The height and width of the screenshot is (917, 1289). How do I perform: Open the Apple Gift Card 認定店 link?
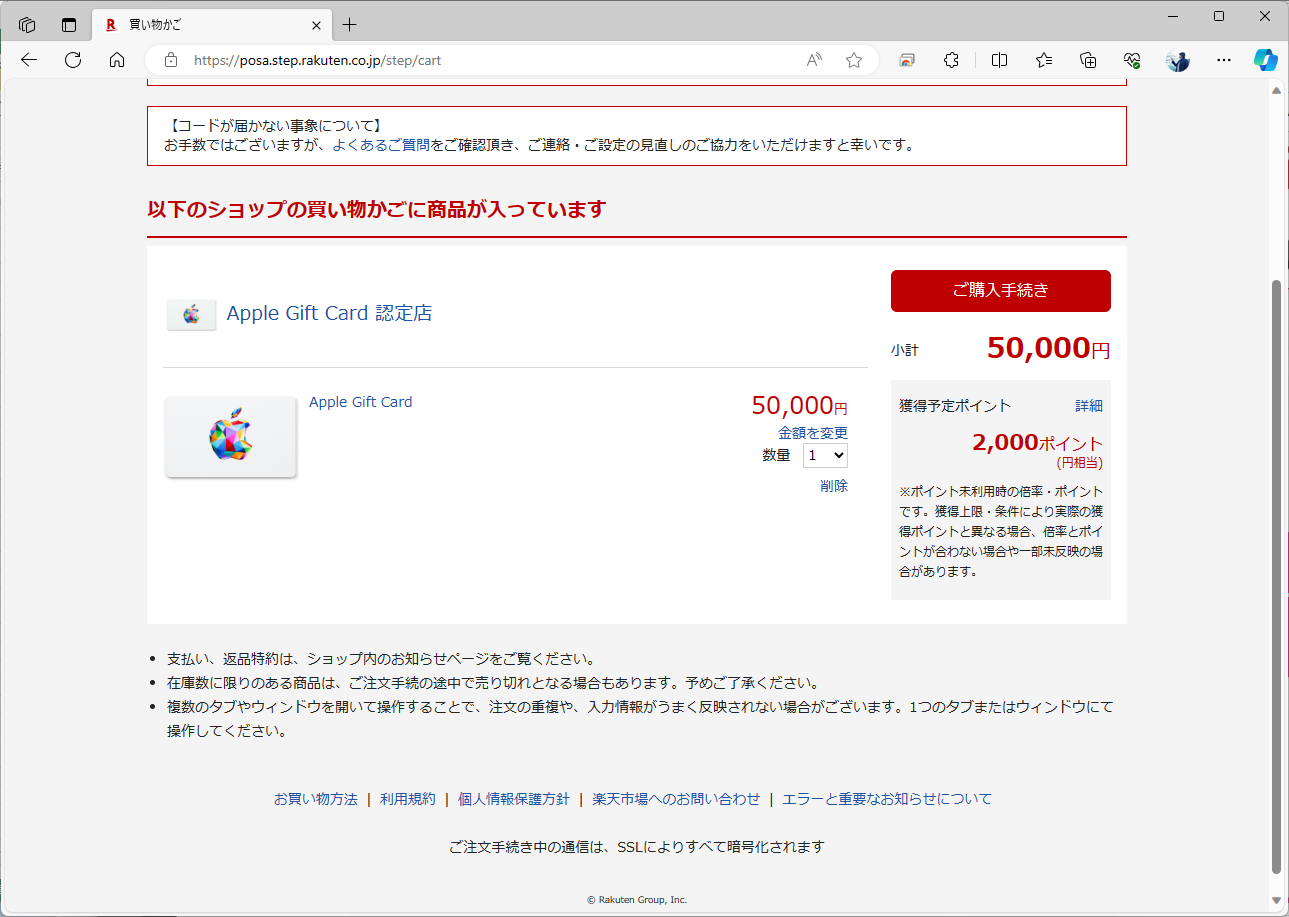(329, 313)
